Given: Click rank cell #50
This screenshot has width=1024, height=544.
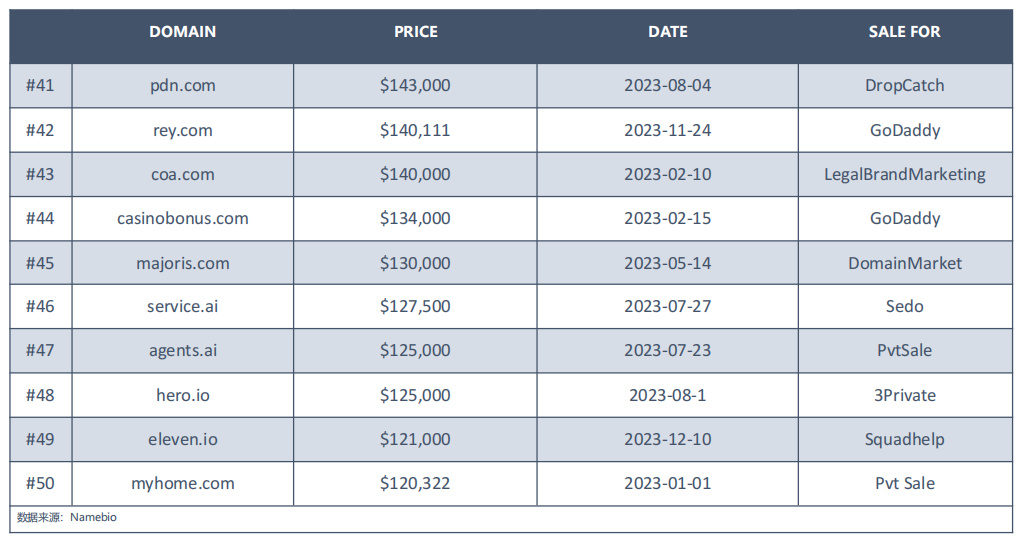Looking at the screenshot, I should pyautogui.click(x=40, y=483).
